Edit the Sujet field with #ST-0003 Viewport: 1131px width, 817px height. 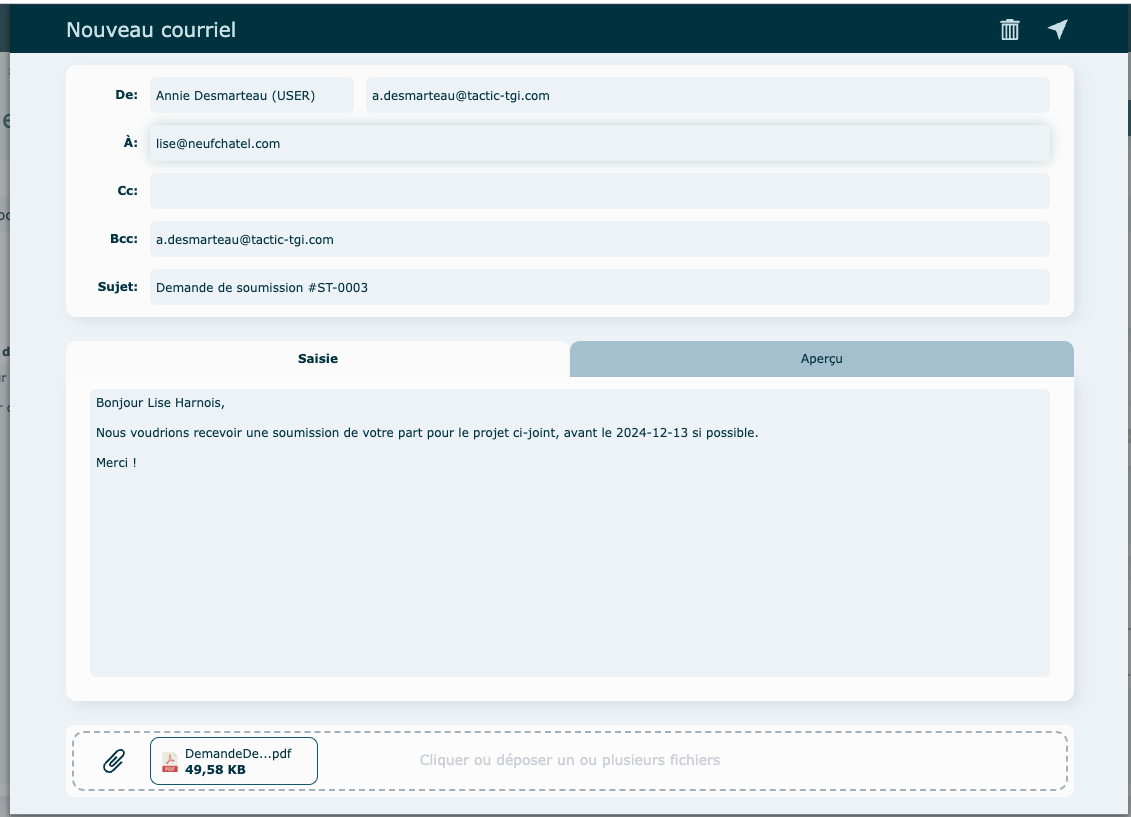599,288
